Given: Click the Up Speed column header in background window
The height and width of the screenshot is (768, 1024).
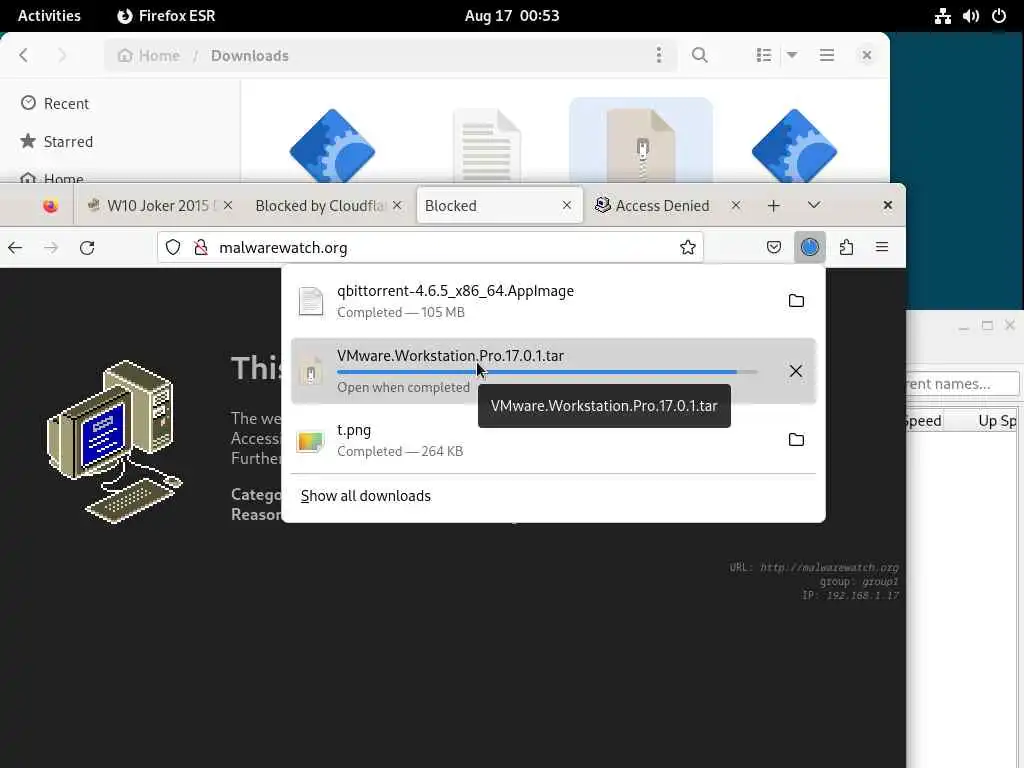Looking at the screenshot, I should click(997, 421).
